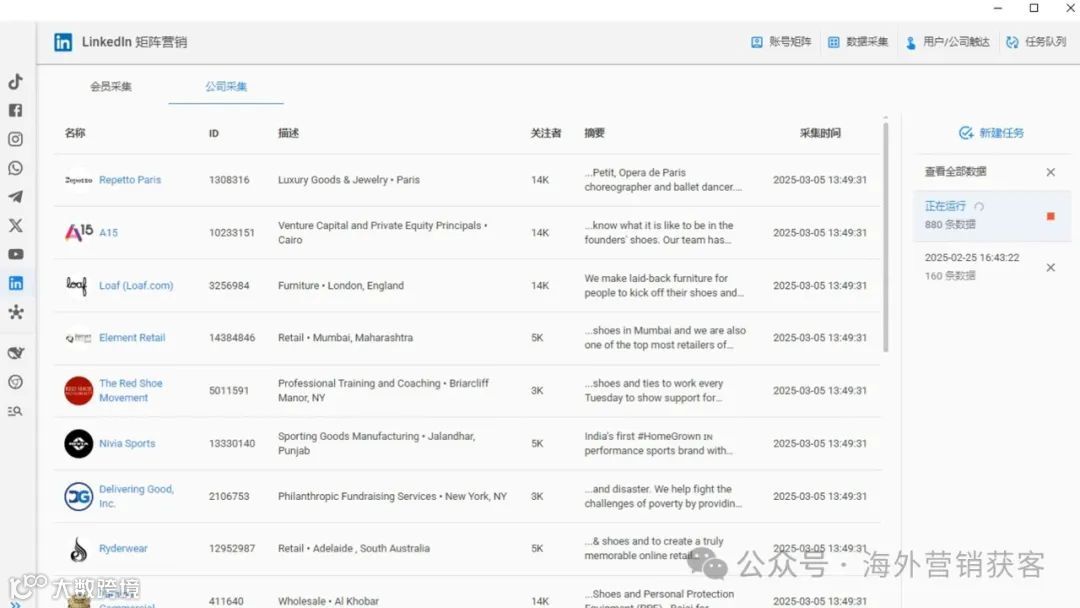Close the 查看全部数据 entry
The width and height of the screenshot is (1080, 608).
point(1050,172)
